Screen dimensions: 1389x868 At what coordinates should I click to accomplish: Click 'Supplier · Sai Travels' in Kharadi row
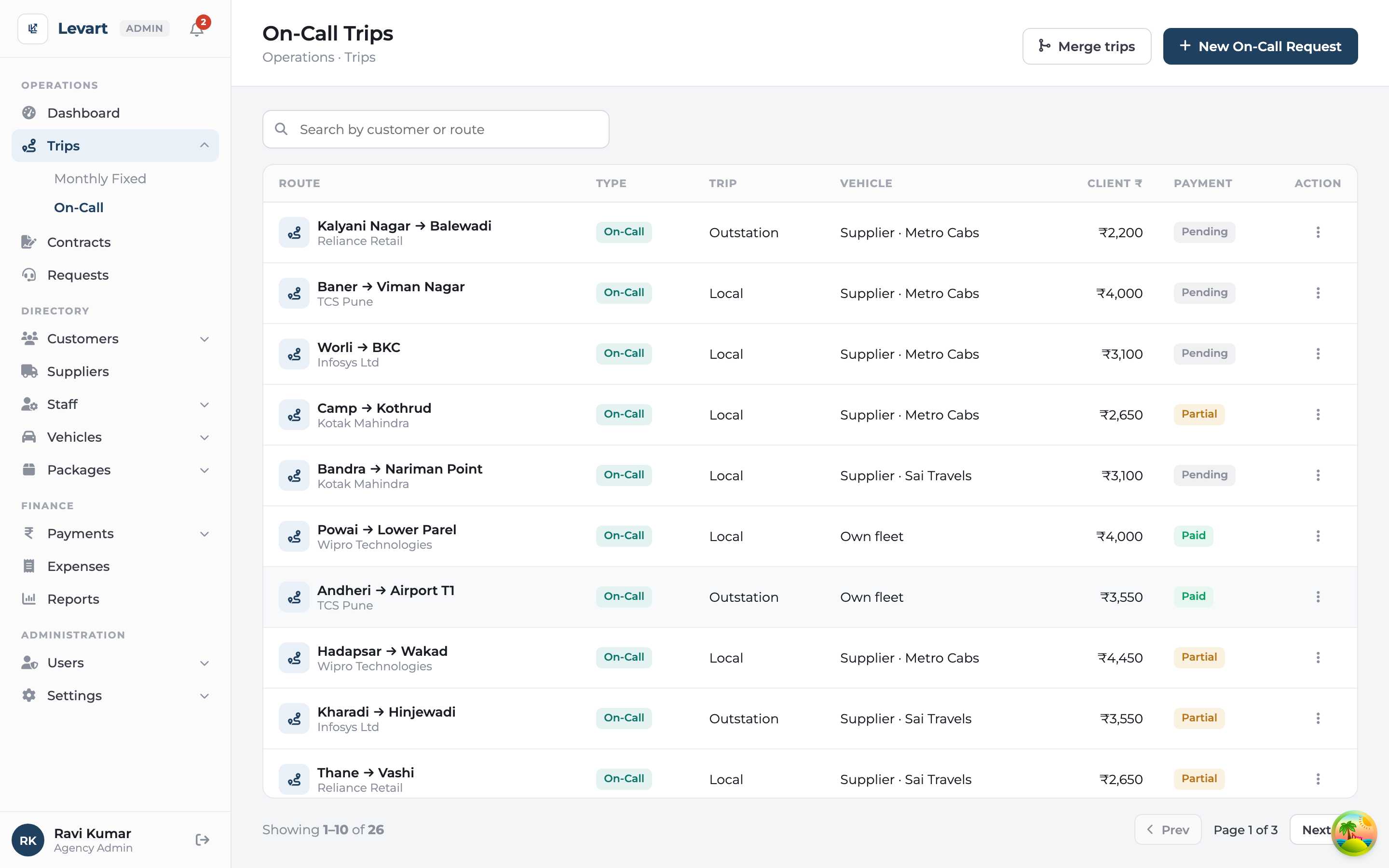[906, 719]
